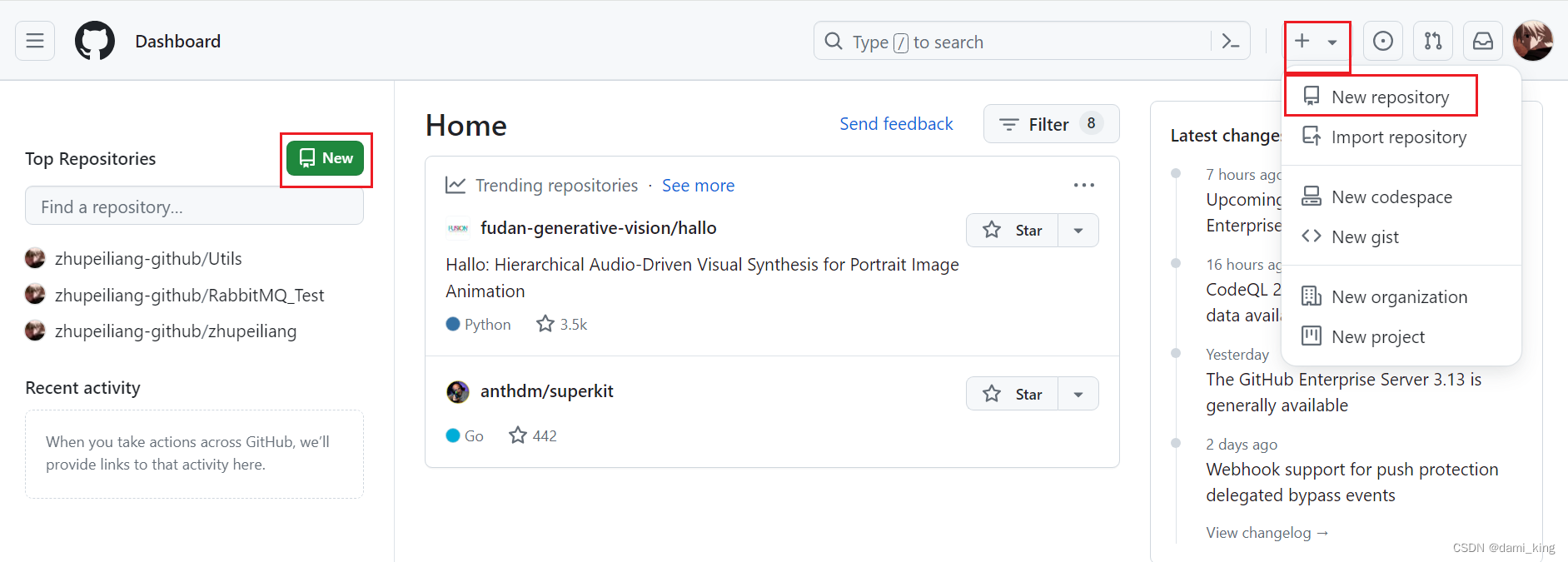Expand star list dropdown for hallo
Viewport: 1568px width, 562px height.
pos(1078,231)
